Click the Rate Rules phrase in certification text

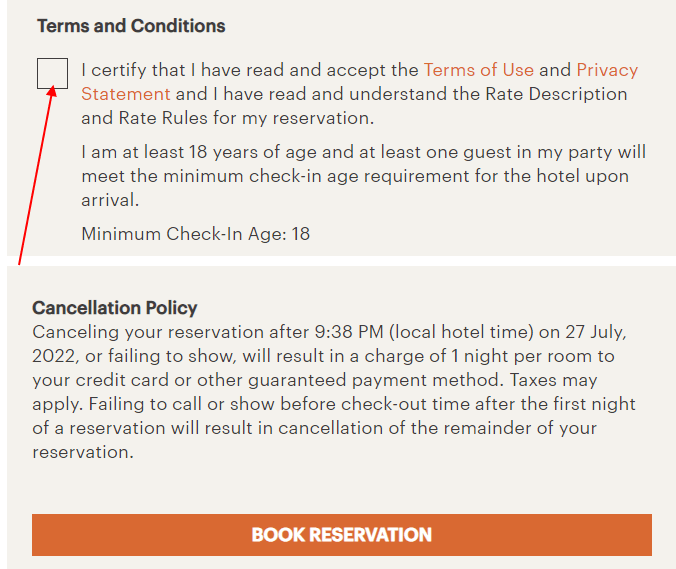pos(163,118)
